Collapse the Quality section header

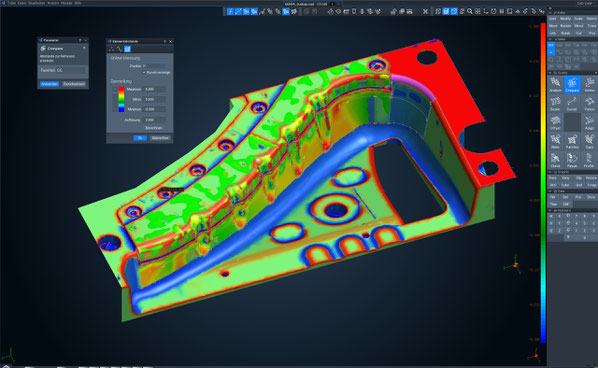tap(550, 73)
